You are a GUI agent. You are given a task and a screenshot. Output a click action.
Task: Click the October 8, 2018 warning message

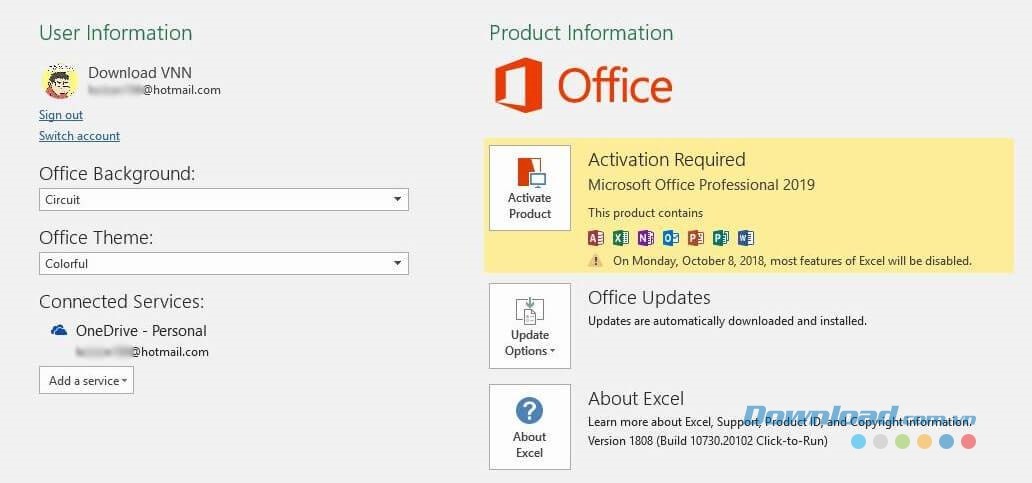pos(792,261)
